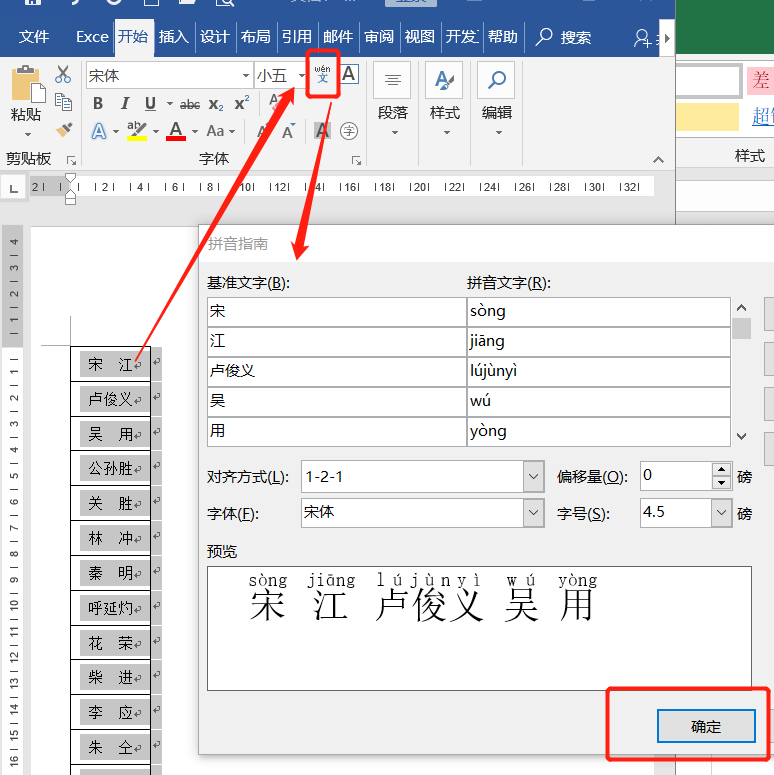Apply superscript formatting
The width and height of the screenshot is (774, 775).
[242, 103]
